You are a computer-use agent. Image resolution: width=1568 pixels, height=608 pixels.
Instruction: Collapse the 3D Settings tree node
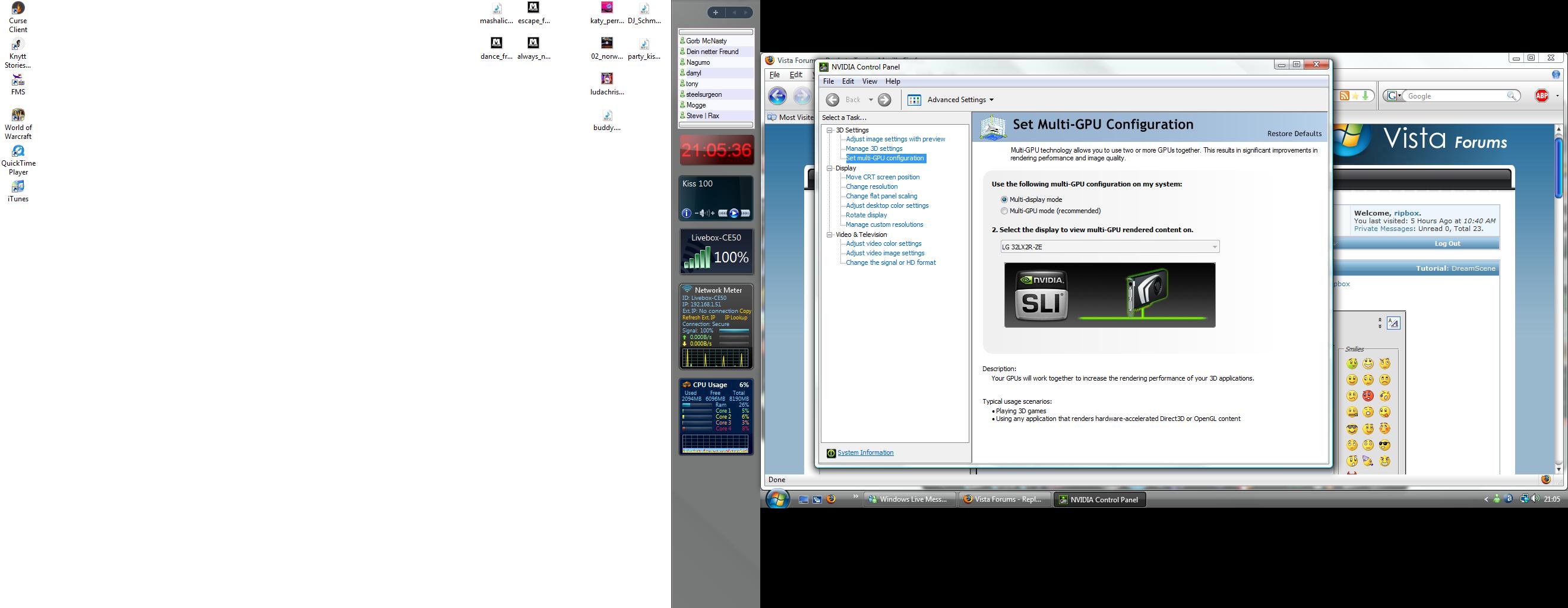(x=829, y=130)
